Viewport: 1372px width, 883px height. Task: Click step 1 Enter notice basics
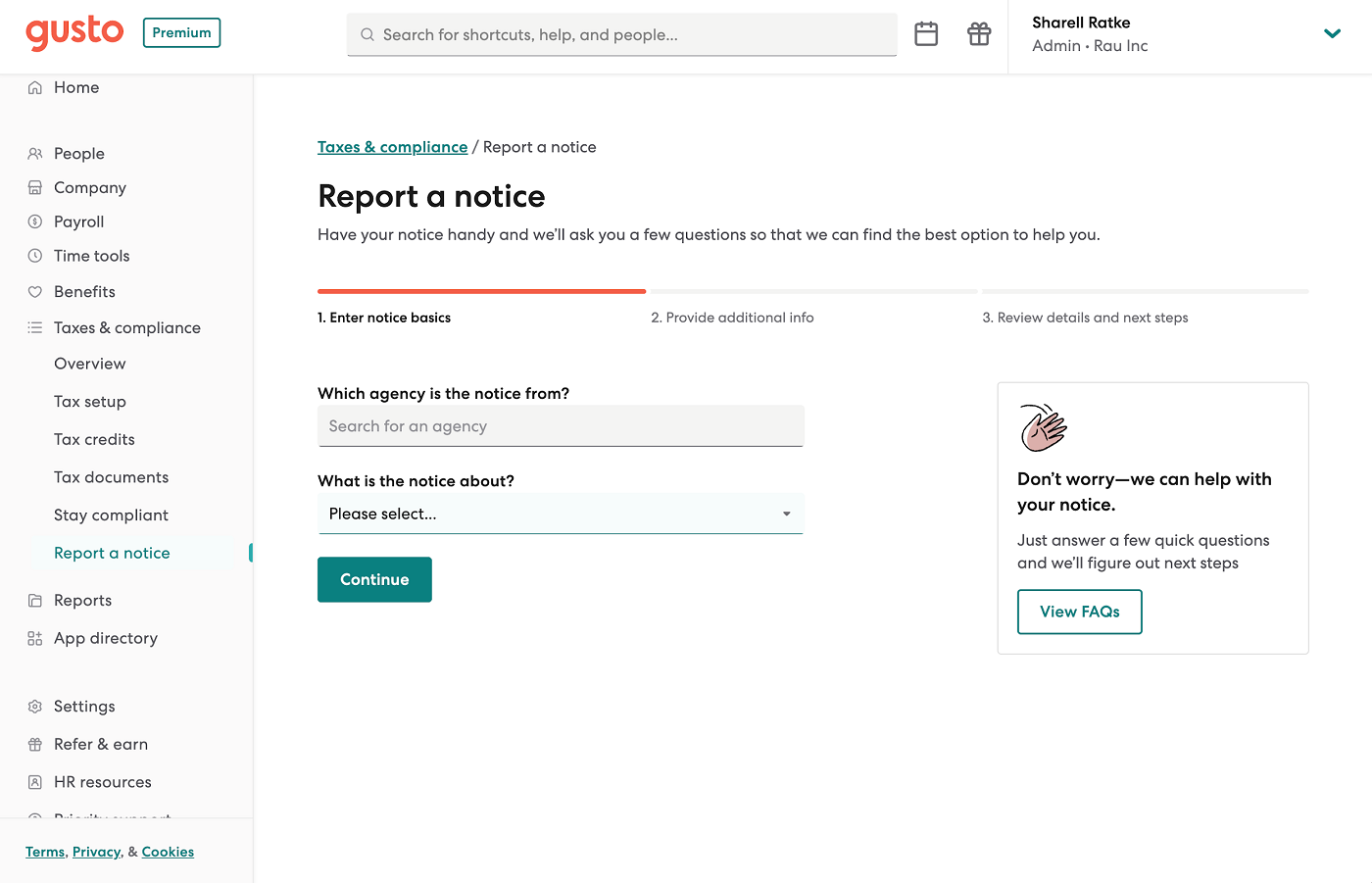(x=384, y=318)
